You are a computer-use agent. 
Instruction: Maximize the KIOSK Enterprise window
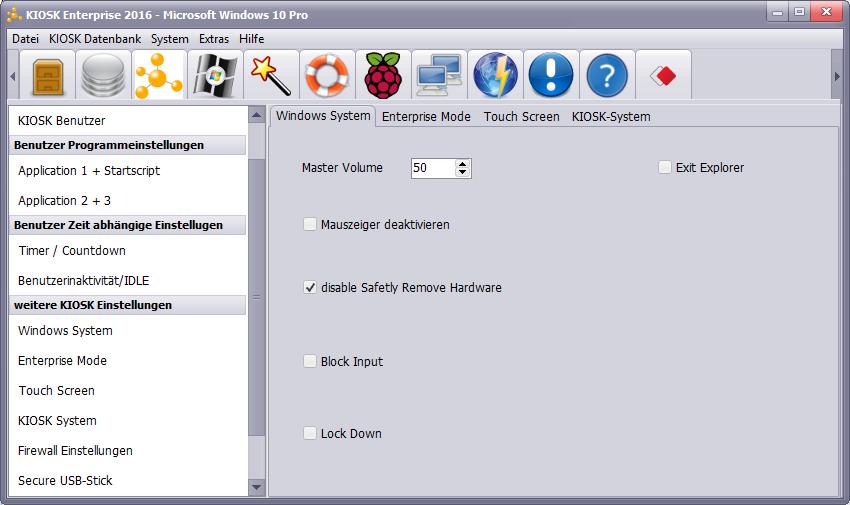click(800, 12)
